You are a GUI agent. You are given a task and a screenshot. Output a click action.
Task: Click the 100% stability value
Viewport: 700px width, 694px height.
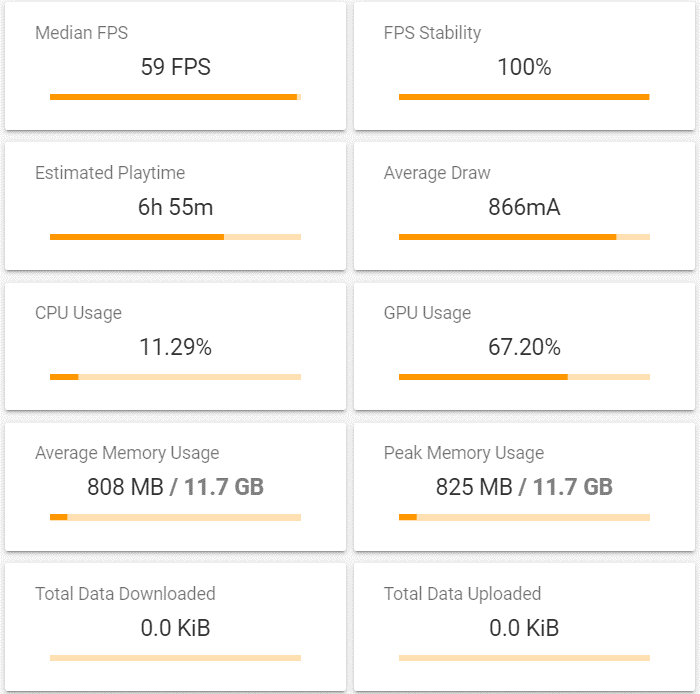pos(524,68)
